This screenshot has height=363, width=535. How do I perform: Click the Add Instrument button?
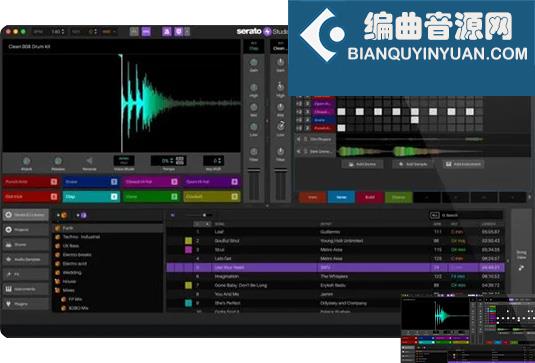click(463, 164)
